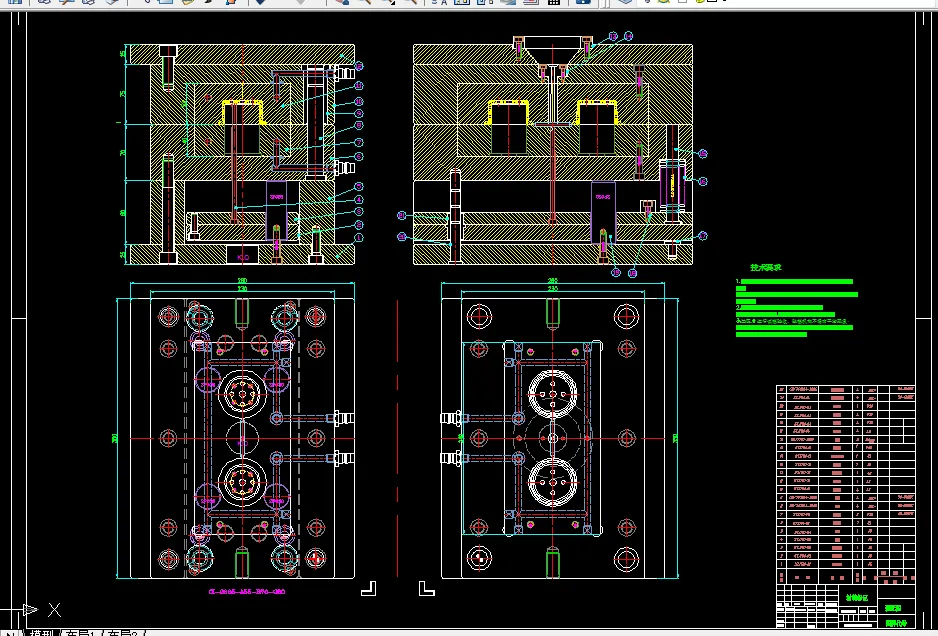Select part balloon number 21

click(402, 215)
